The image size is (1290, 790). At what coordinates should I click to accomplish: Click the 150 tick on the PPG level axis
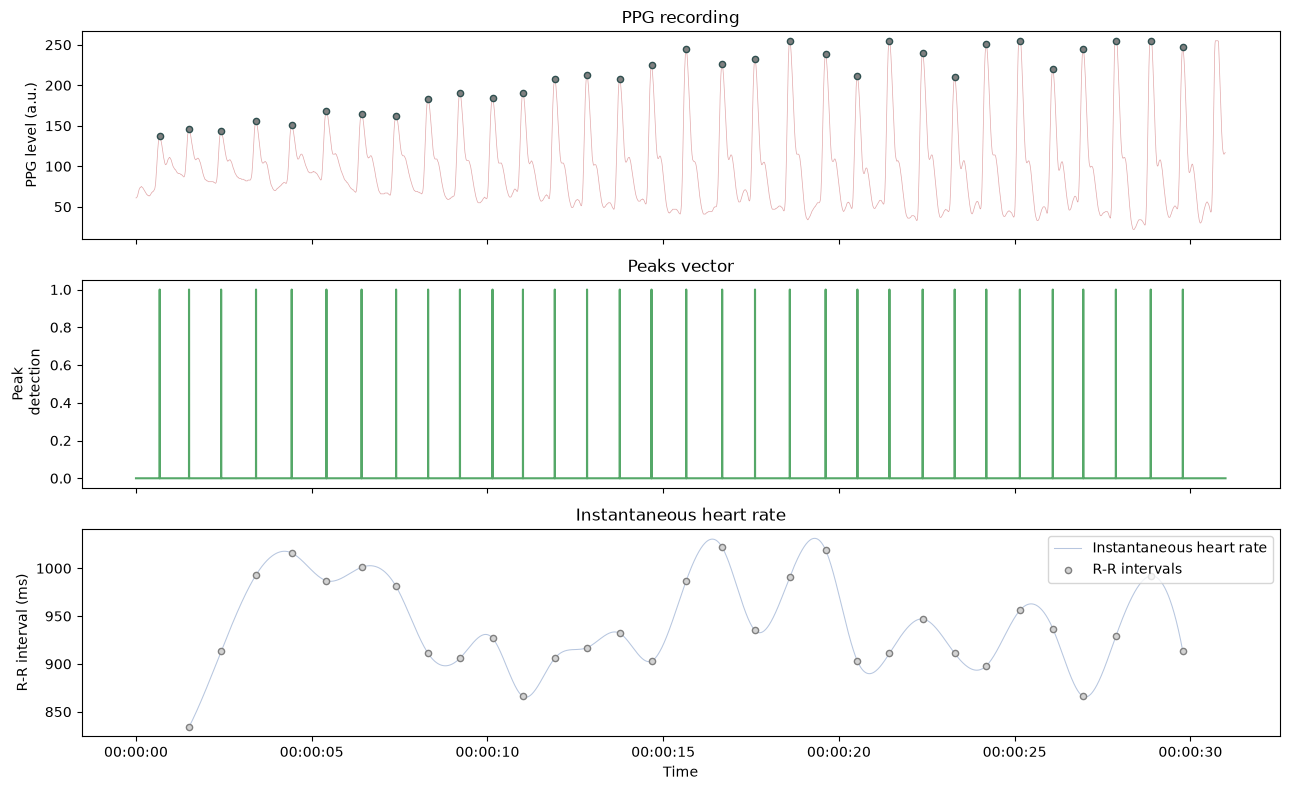click(62, 126)
